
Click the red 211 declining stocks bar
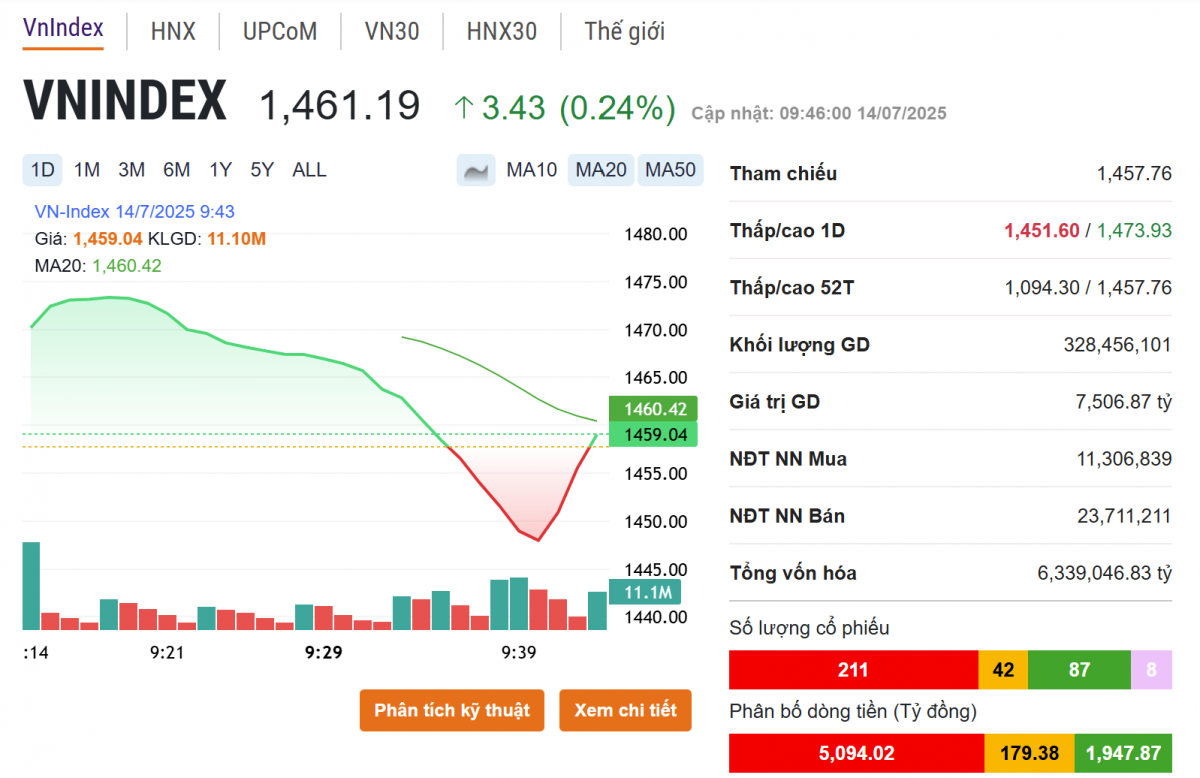tap(853, 670)
